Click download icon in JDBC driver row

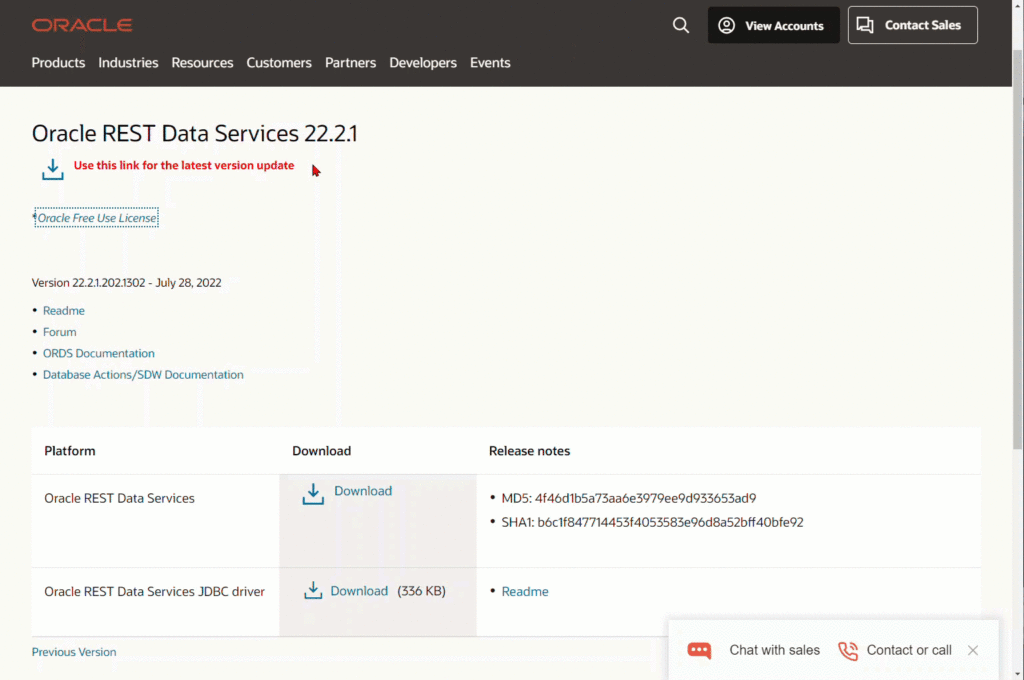(313, 591)
